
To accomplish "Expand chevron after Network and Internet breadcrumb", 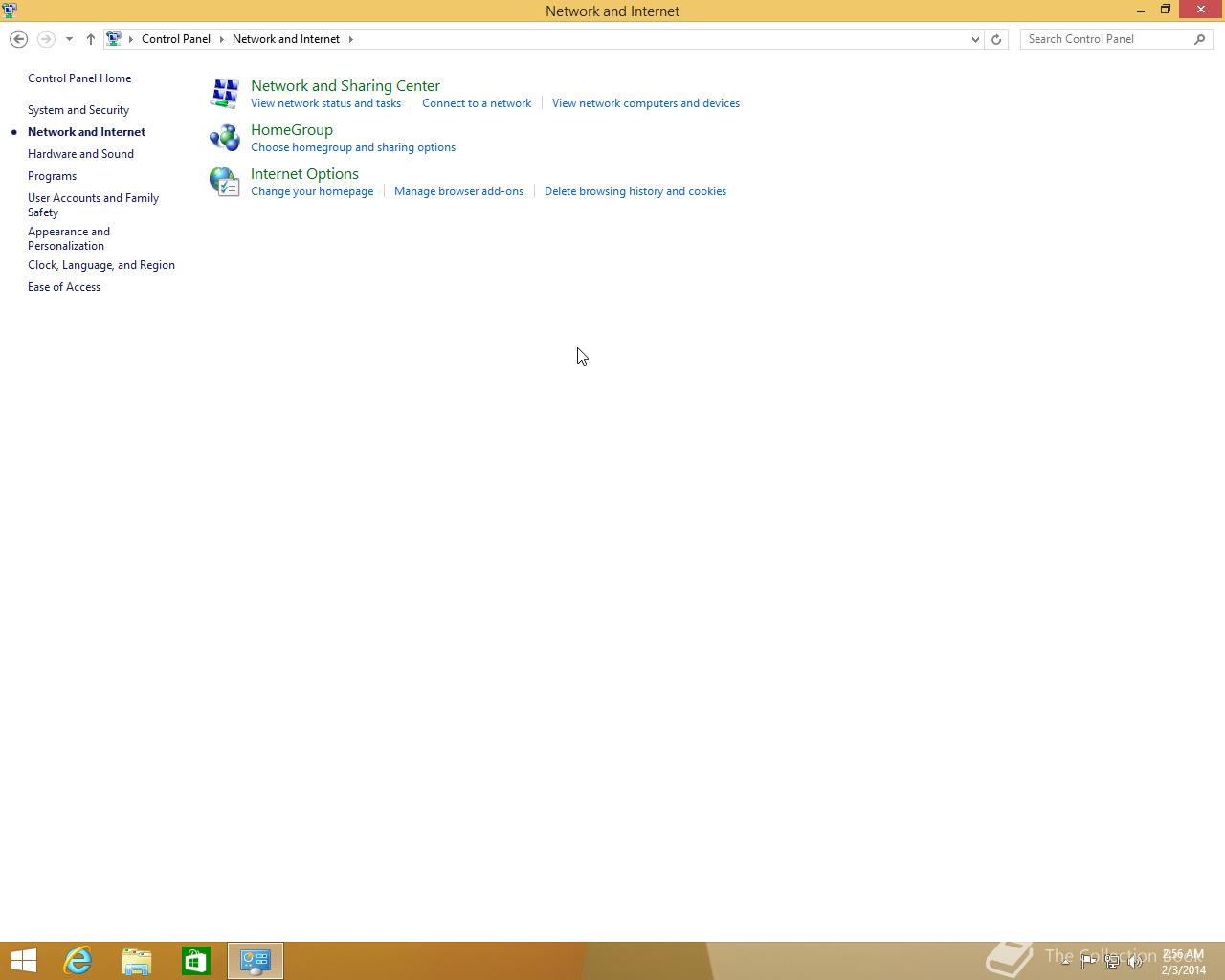I will click(350, 39).
